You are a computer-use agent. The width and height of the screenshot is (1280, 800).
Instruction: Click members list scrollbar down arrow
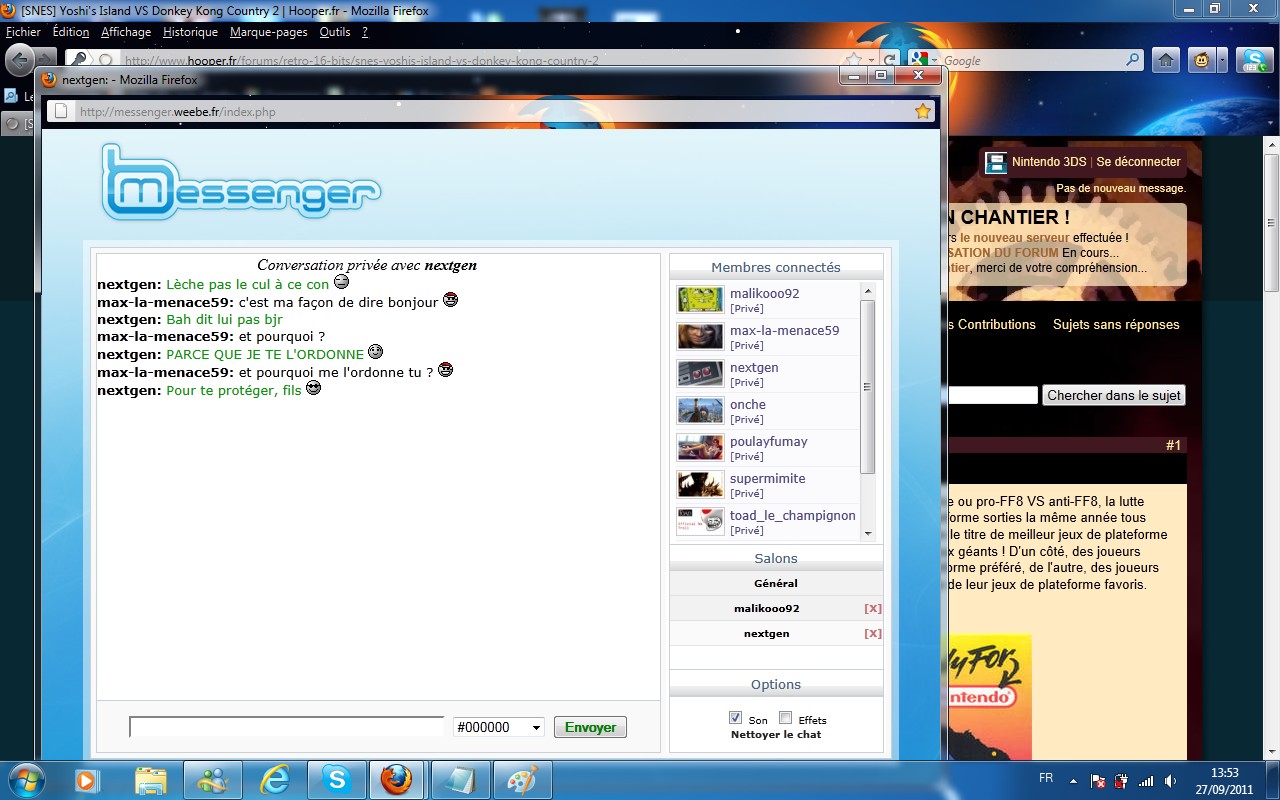coord(868,534)
